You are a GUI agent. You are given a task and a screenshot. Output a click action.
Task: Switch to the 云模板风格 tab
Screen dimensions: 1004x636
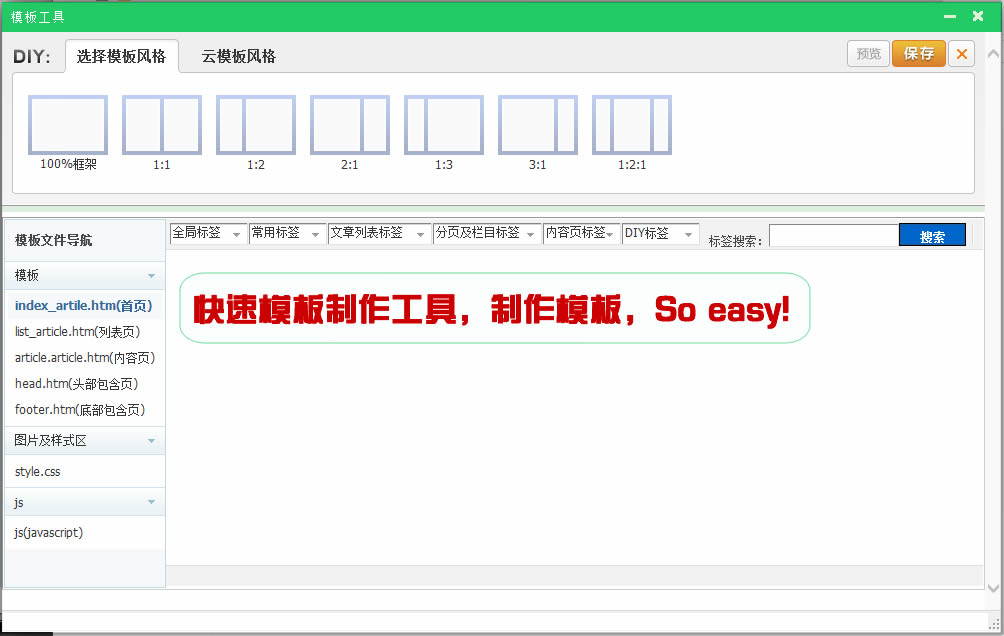pyautogui.click(x=238, y=56)
